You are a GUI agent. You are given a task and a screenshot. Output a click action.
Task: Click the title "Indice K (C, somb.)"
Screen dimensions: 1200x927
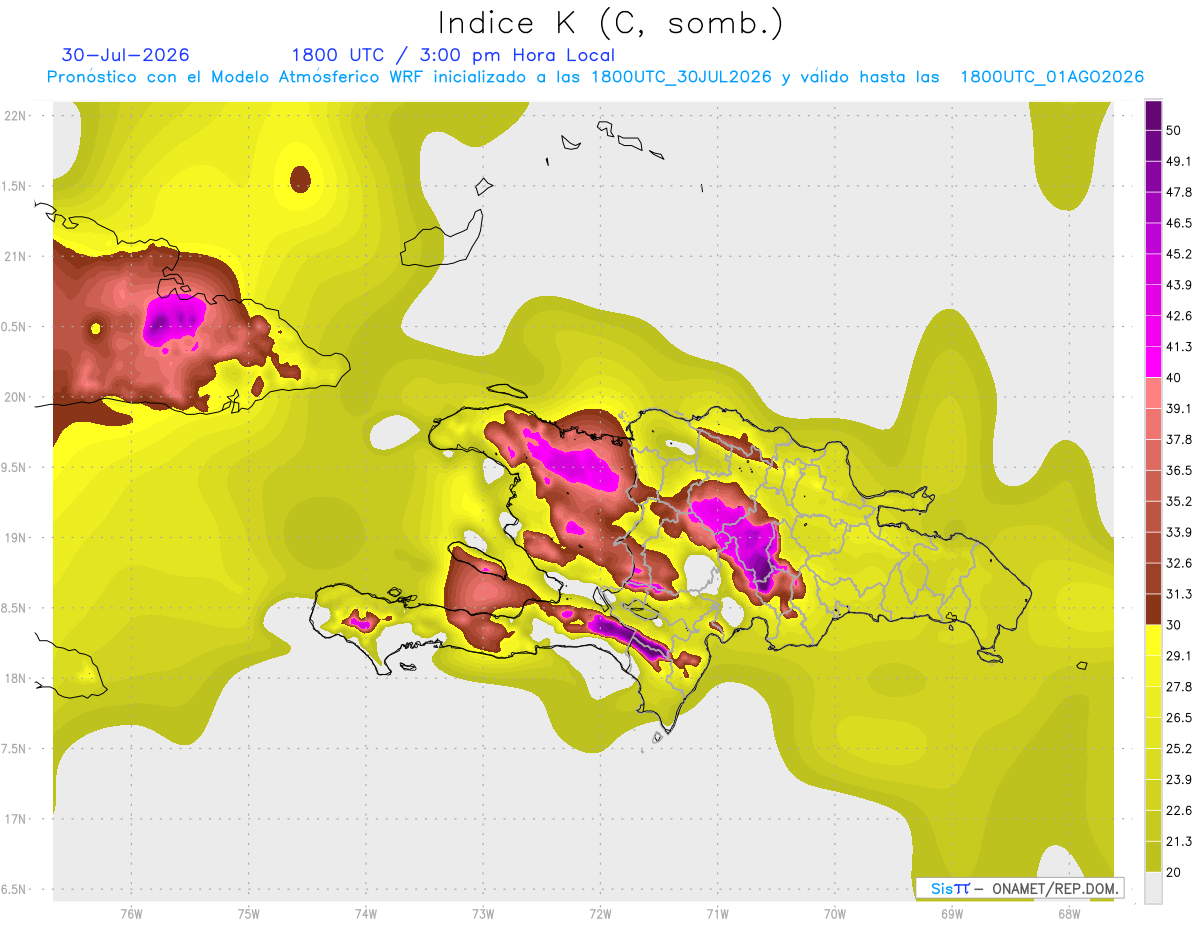(610, 23)
